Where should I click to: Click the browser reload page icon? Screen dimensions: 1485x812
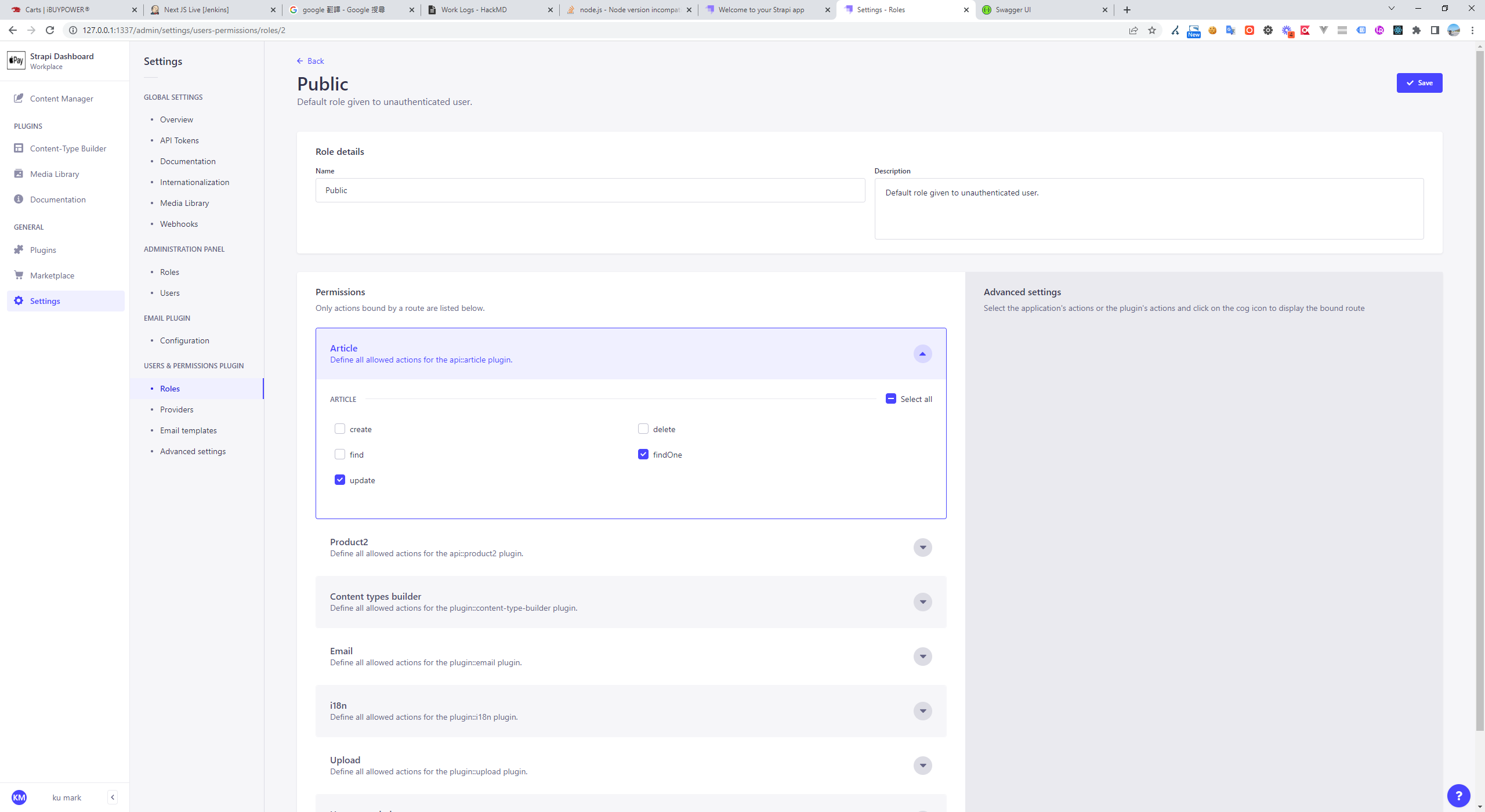[x=50, y=30]
